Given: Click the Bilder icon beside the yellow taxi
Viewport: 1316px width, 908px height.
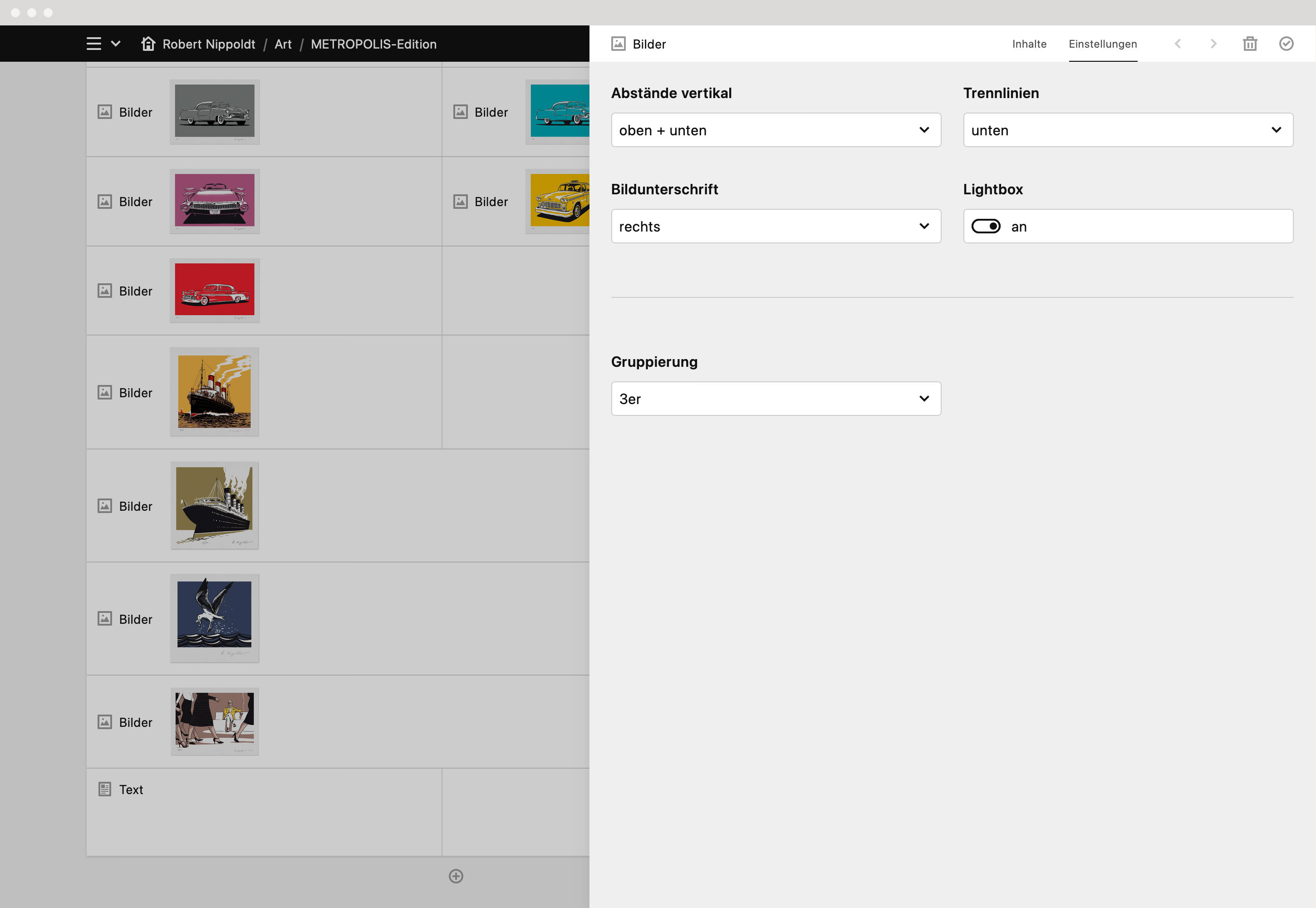Looking at the screenshot, I should [x=460, y=202].
